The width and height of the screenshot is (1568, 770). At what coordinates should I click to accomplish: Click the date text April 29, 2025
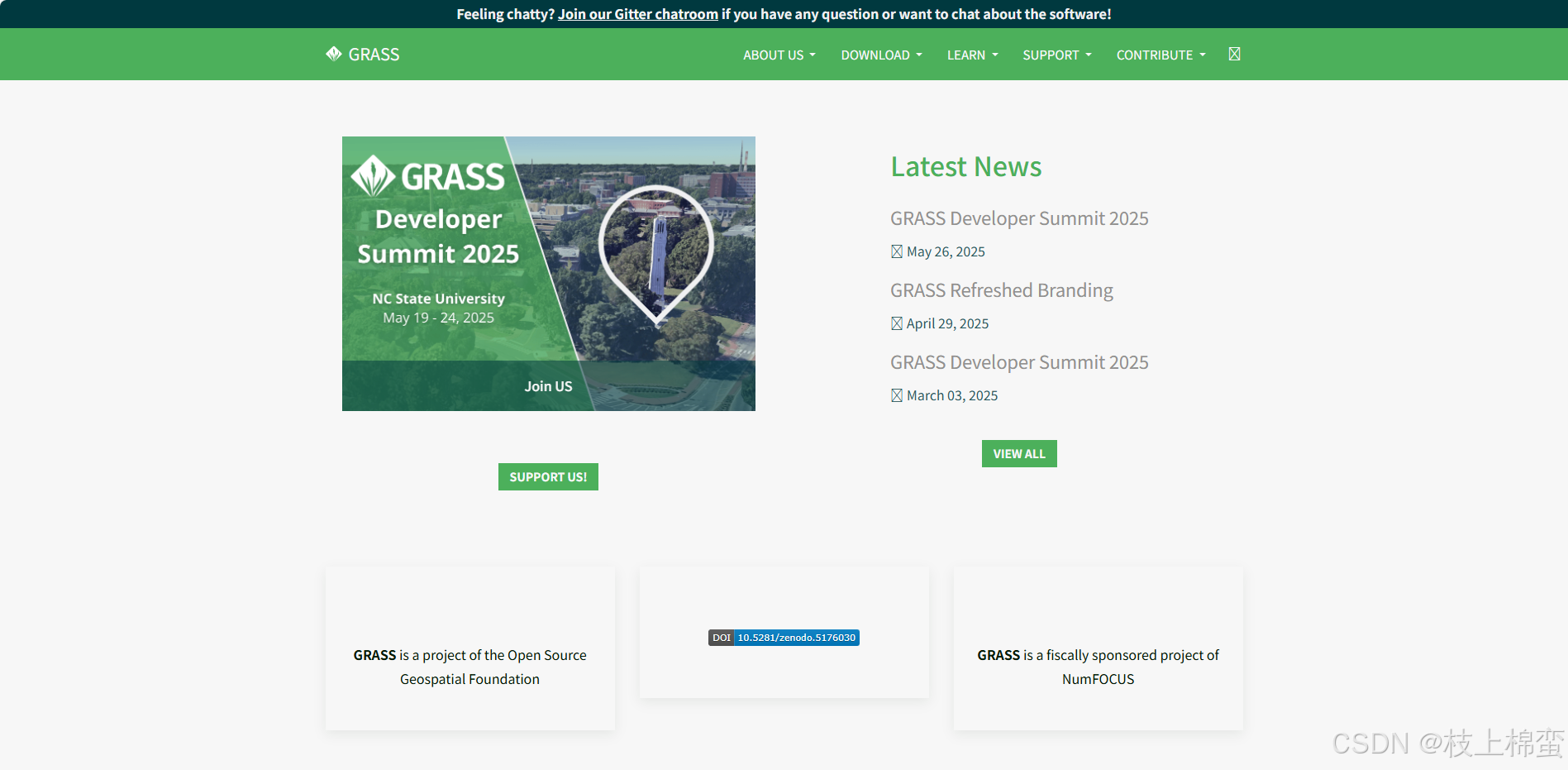(x=947, y=323)
